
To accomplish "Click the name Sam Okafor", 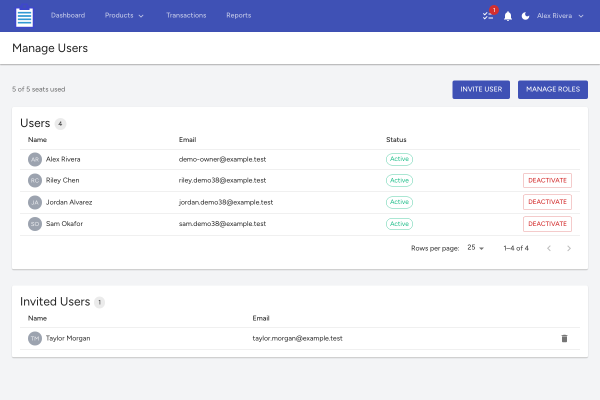I will coord(64,224).
